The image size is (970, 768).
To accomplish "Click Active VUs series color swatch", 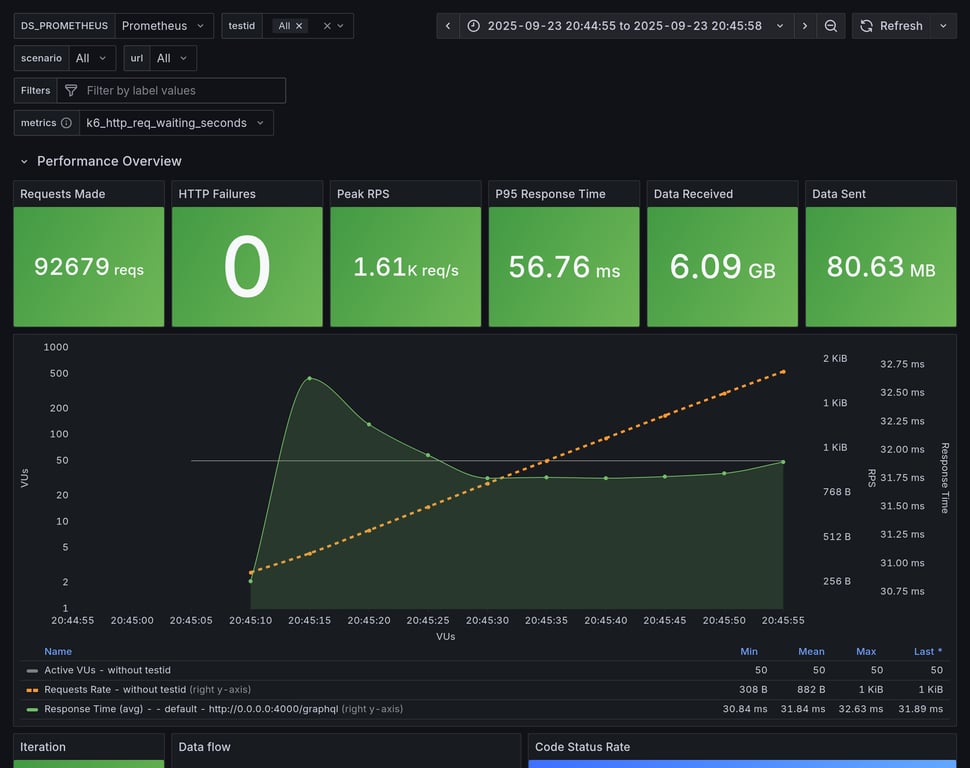I will click(32, 670).
